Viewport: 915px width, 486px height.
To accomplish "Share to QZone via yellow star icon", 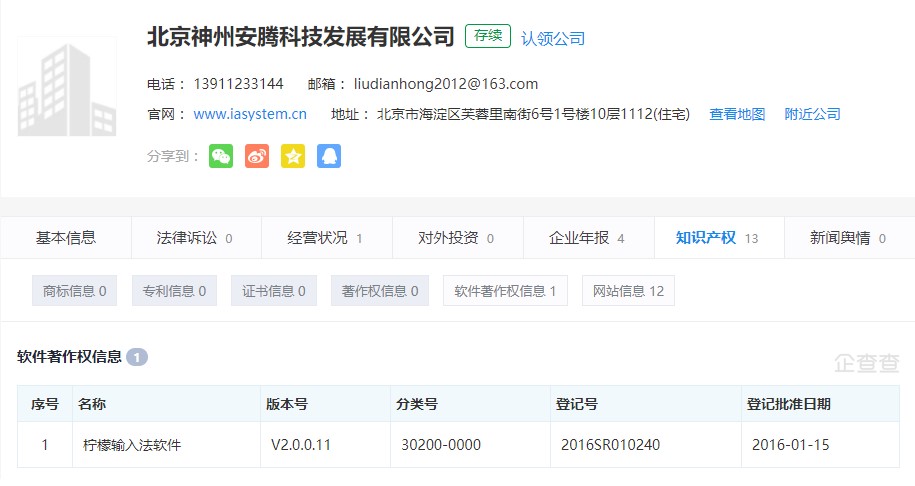I will tap(293, 156).
